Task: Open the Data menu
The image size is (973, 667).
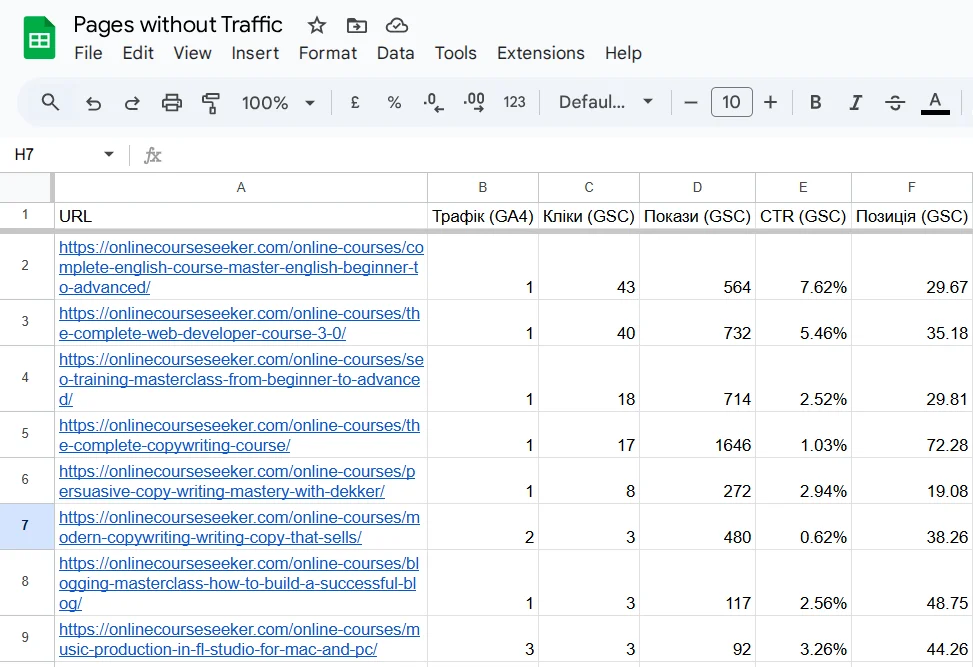Action: 395,53
